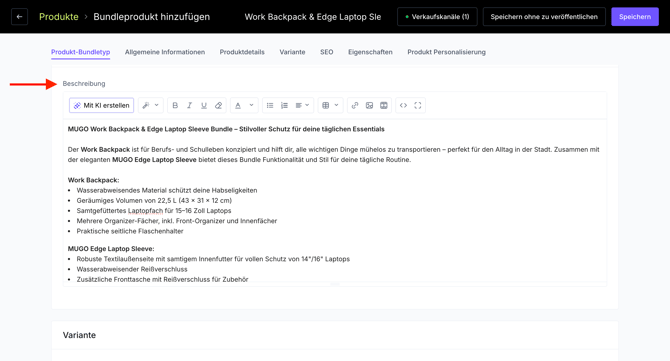Open the Produkt Personalisierung tab
Screen dimensions: 670x361
[x=446, y=52]
